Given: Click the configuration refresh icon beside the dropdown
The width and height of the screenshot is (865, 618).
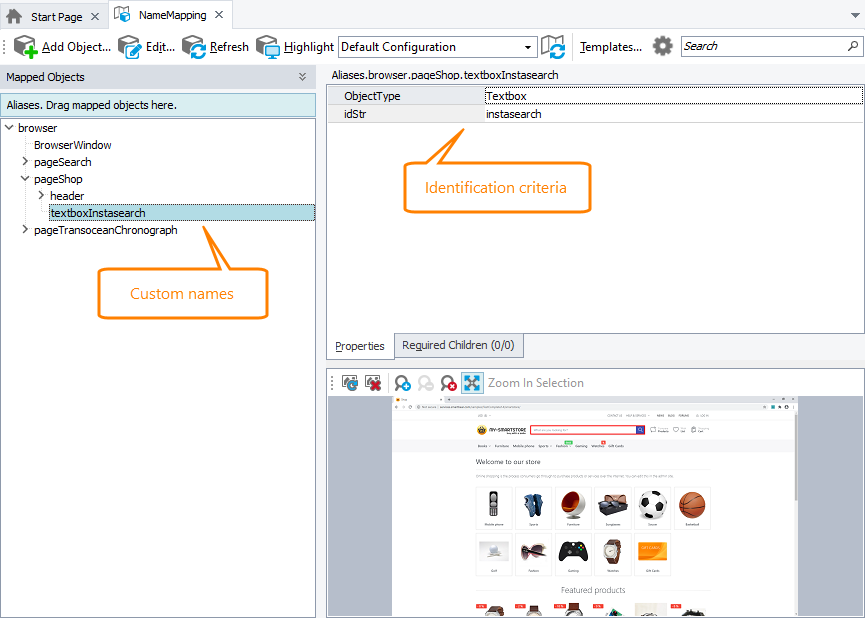Looking at the screenshot, I should [x=554, y=46].
